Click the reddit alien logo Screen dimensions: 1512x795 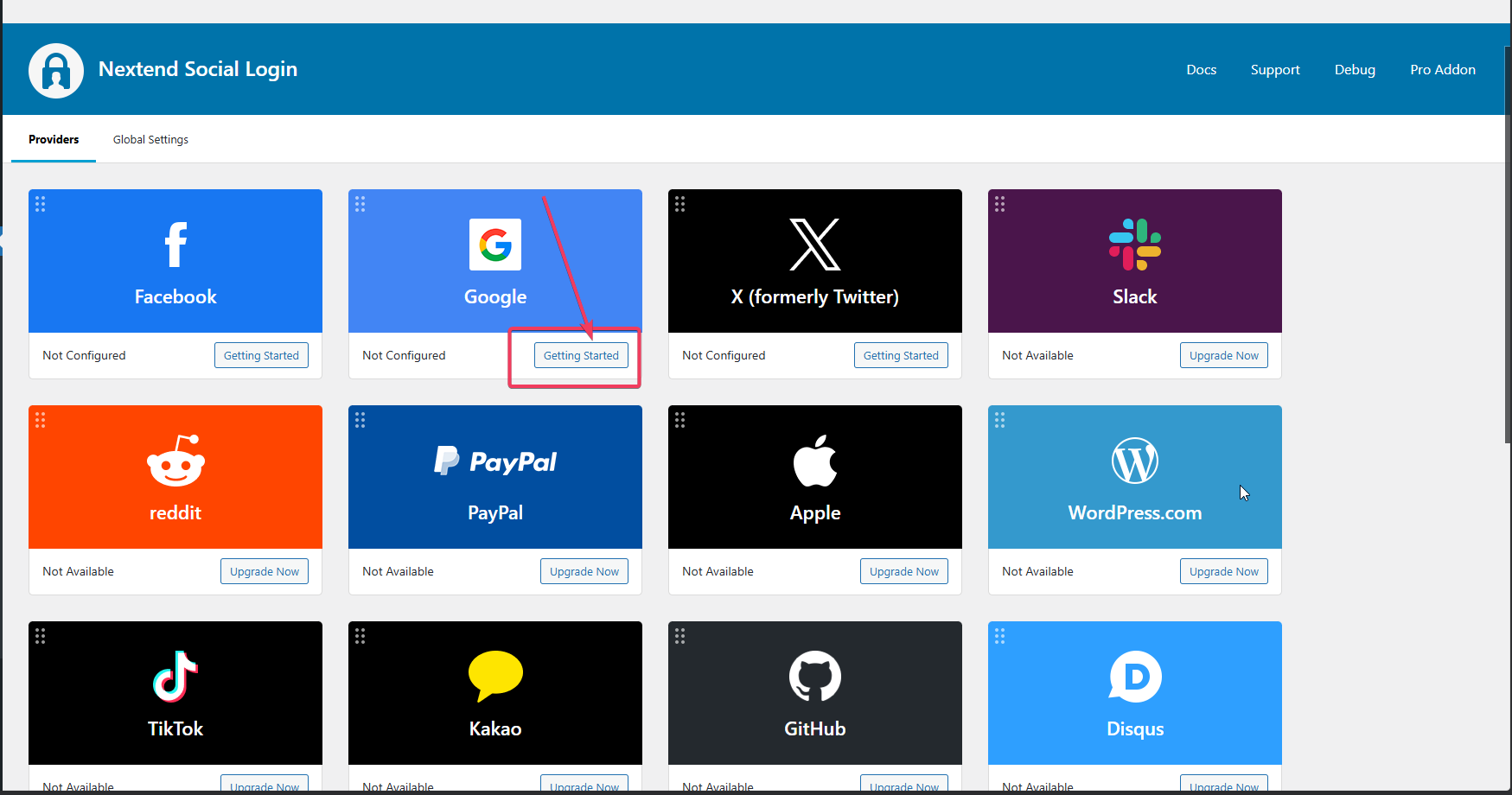175,461
